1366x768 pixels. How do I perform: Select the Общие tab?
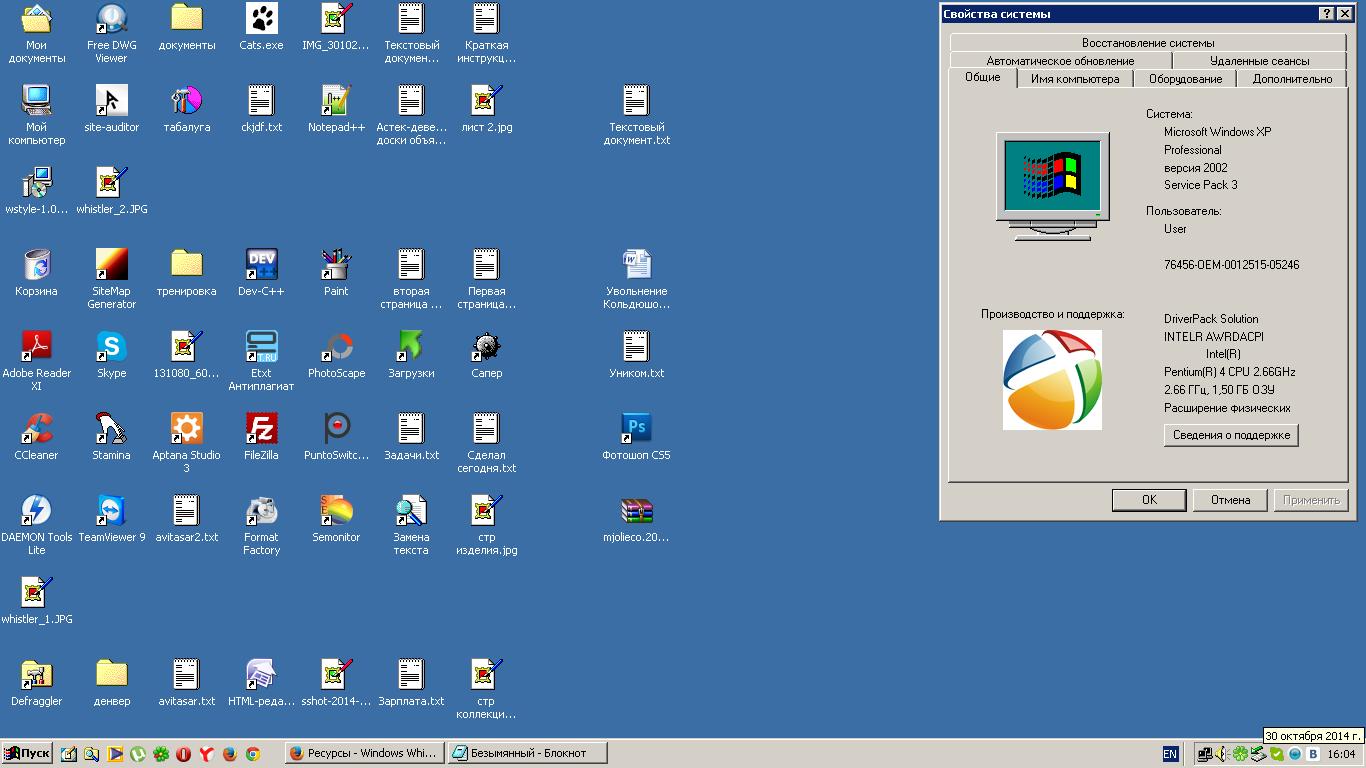(982, 77)
